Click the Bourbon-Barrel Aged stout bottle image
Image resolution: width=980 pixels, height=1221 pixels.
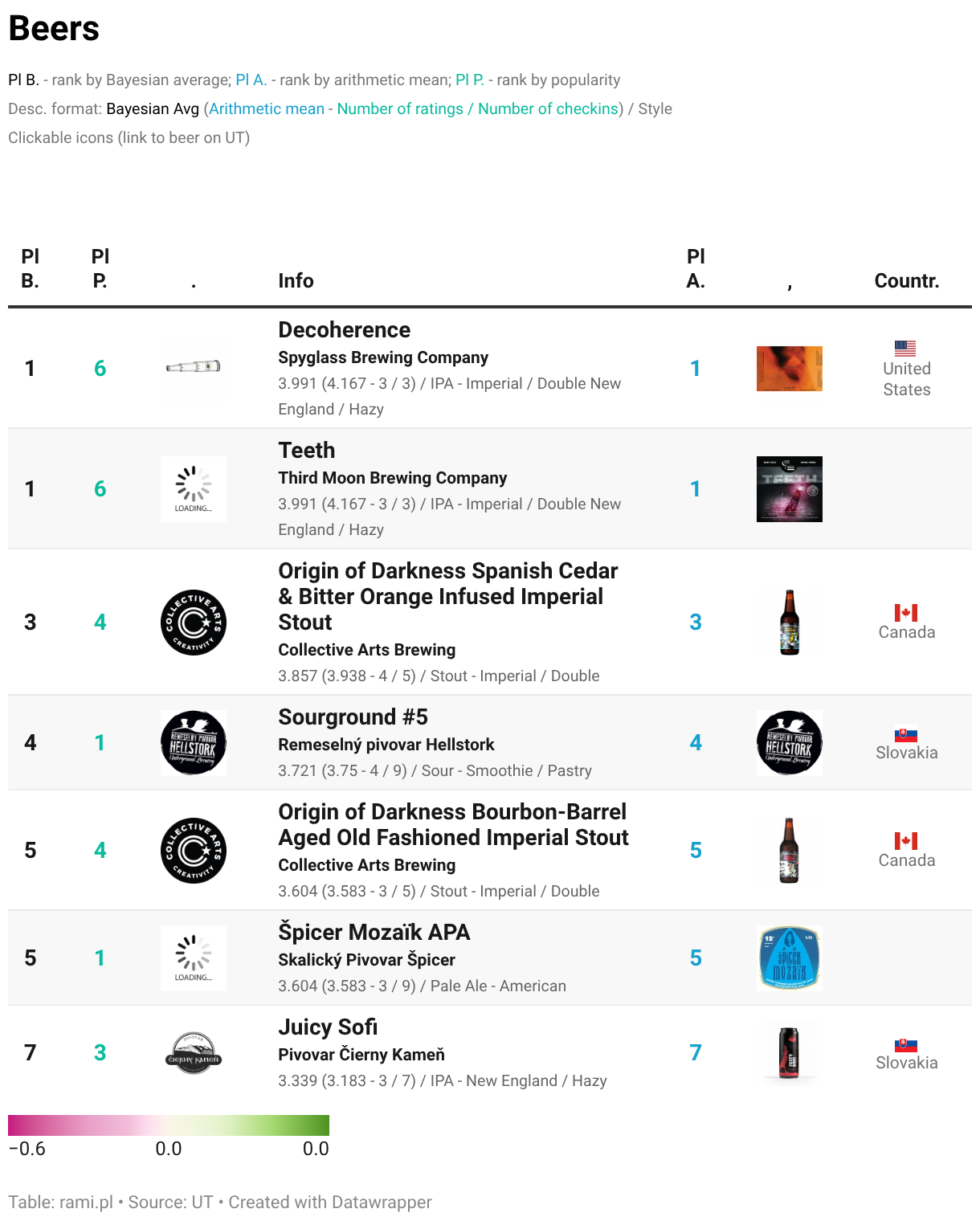click(790, 851)
